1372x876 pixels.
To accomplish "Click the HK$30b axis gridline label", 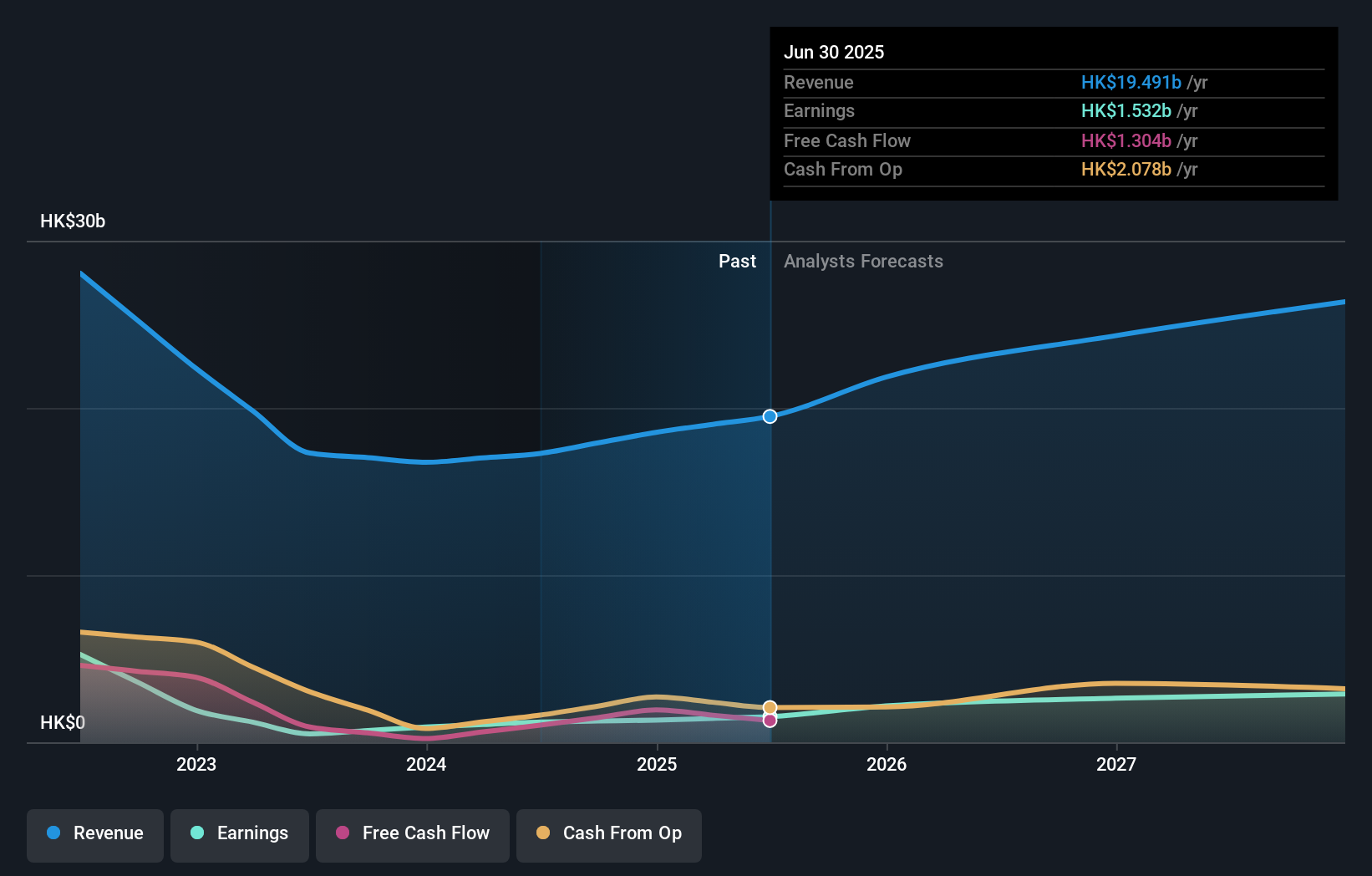I will 72,222.
